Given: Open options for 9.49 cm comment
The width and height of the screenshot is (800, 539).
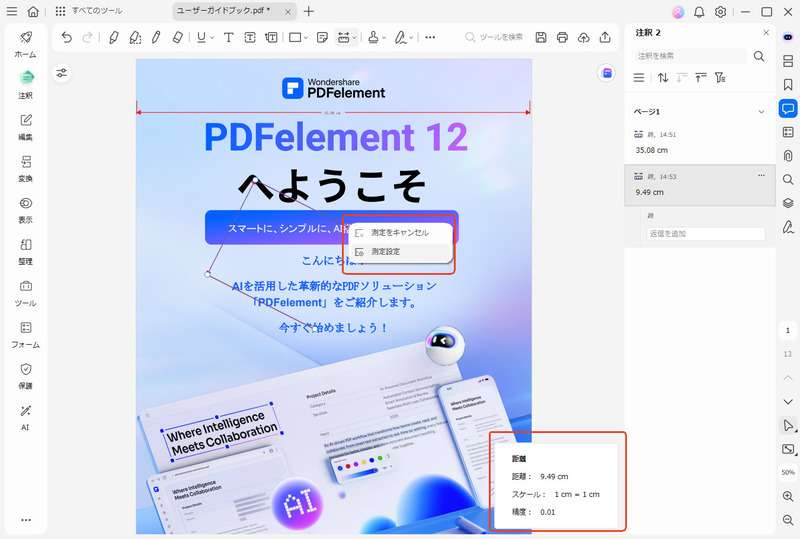Looking at the screenshot, I should (761, 176).
